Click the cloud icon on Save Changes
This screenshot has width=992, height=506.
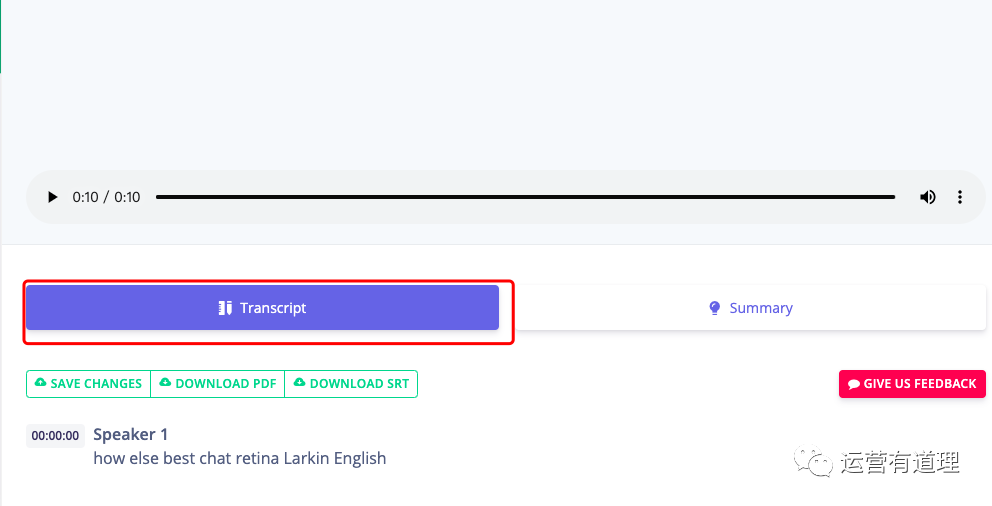tap(40, 383)
